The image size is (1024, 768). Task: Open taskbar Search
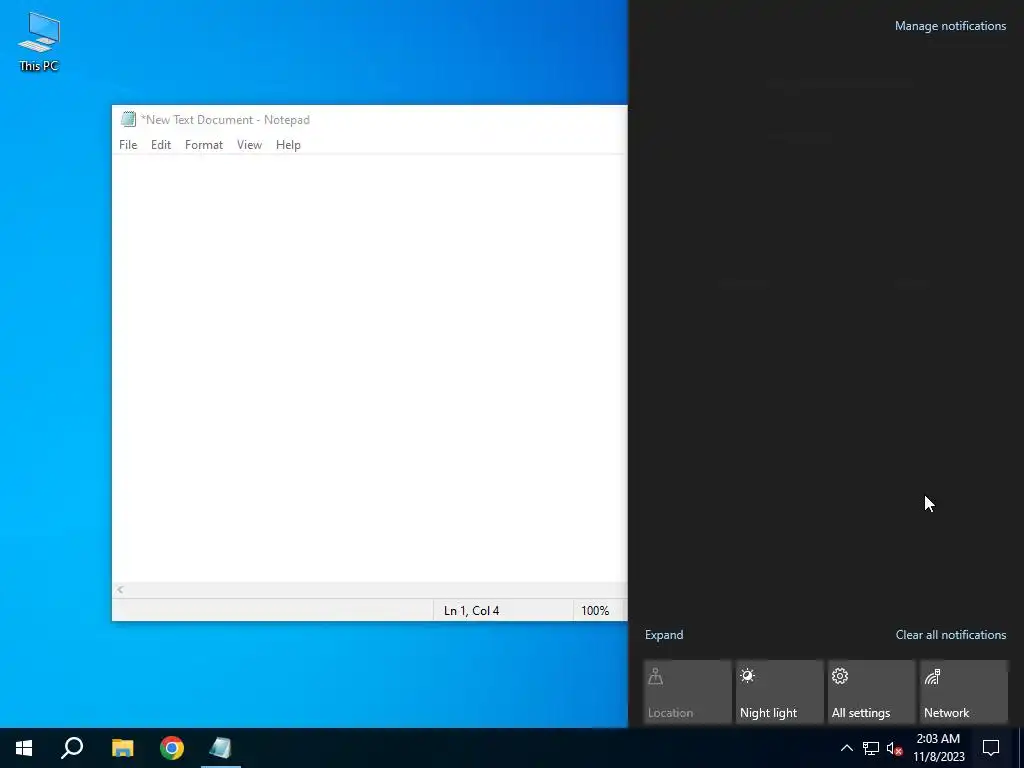72,748
